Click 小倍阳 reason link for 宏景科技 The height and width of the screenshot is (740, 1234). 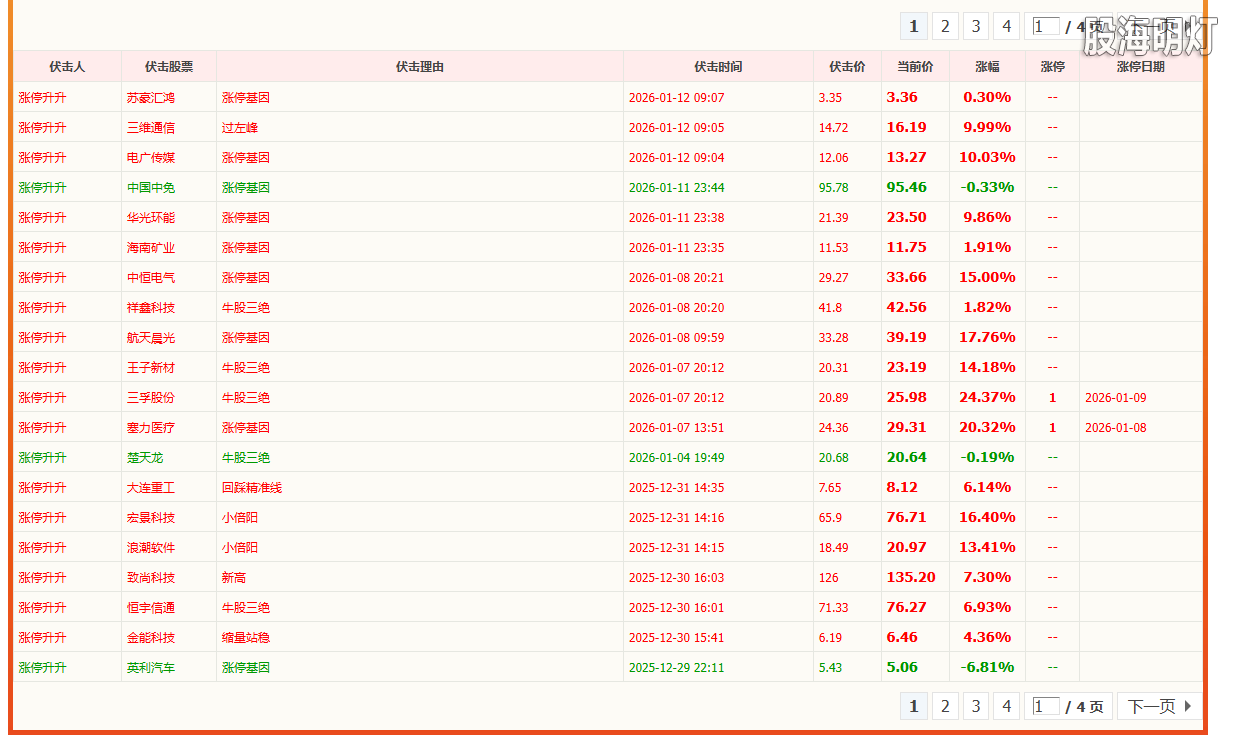click(240, 517)
